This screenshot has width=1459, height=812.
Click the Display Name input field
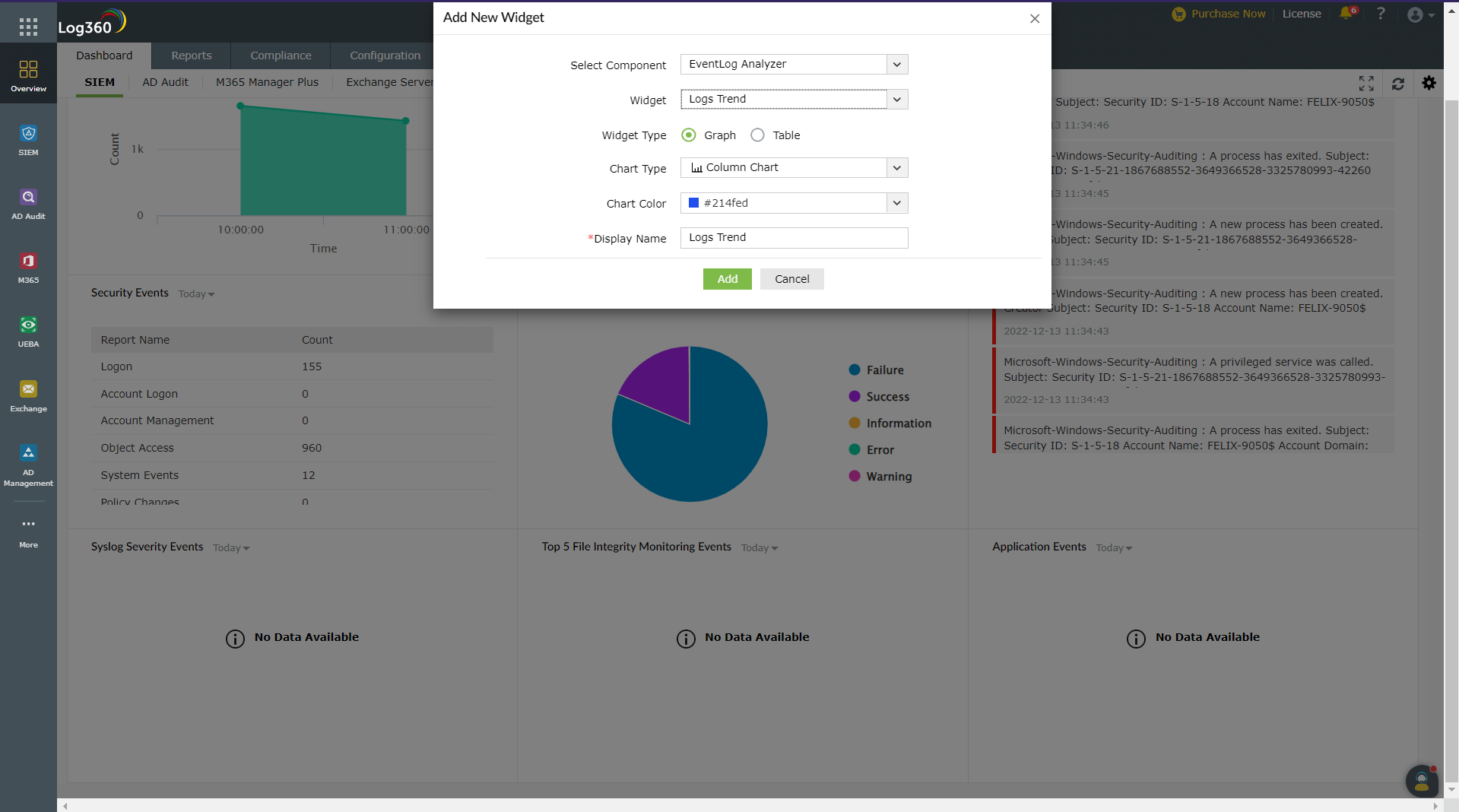point(794,238)
